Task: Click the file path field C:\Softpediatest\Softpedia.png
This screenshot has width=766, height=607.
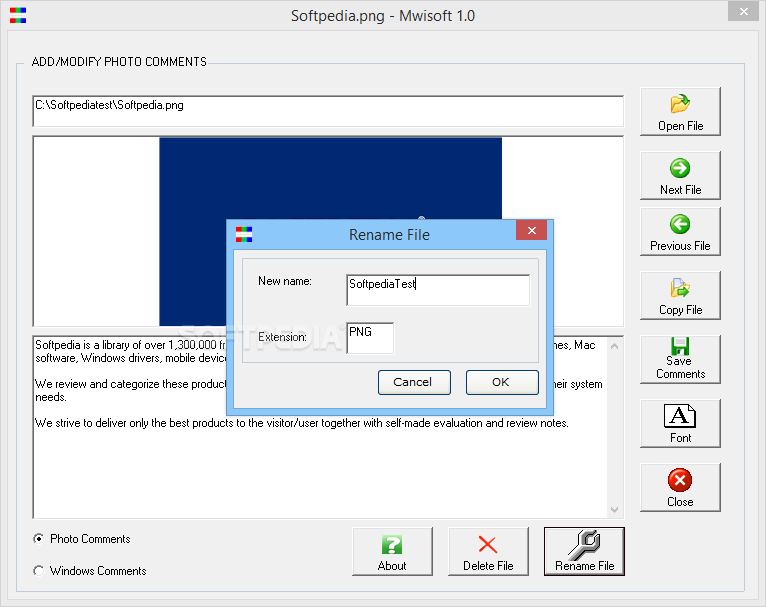Action: click(x=328, y=111)
